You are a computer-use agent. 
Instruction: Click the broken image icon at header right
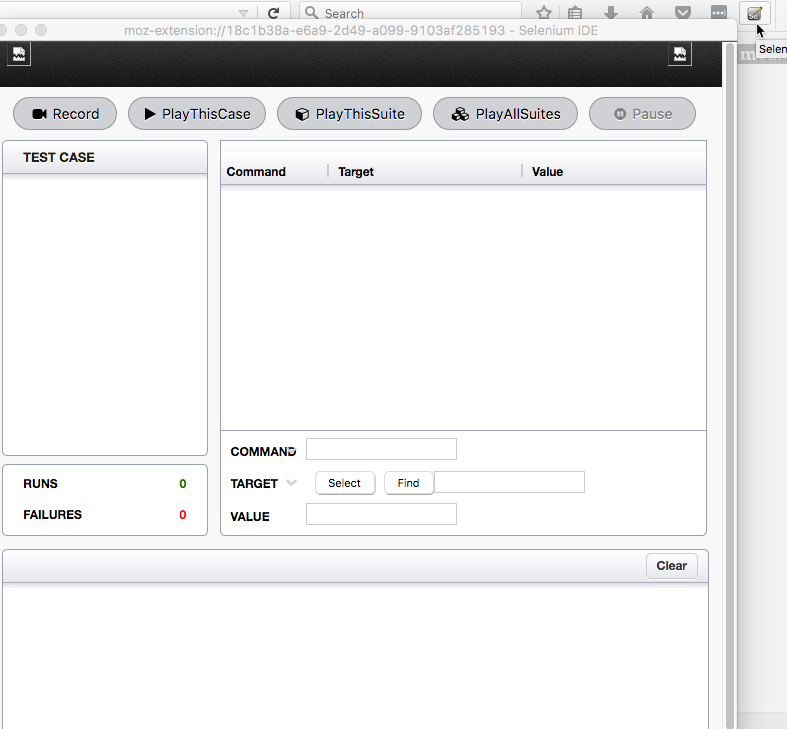680,54
